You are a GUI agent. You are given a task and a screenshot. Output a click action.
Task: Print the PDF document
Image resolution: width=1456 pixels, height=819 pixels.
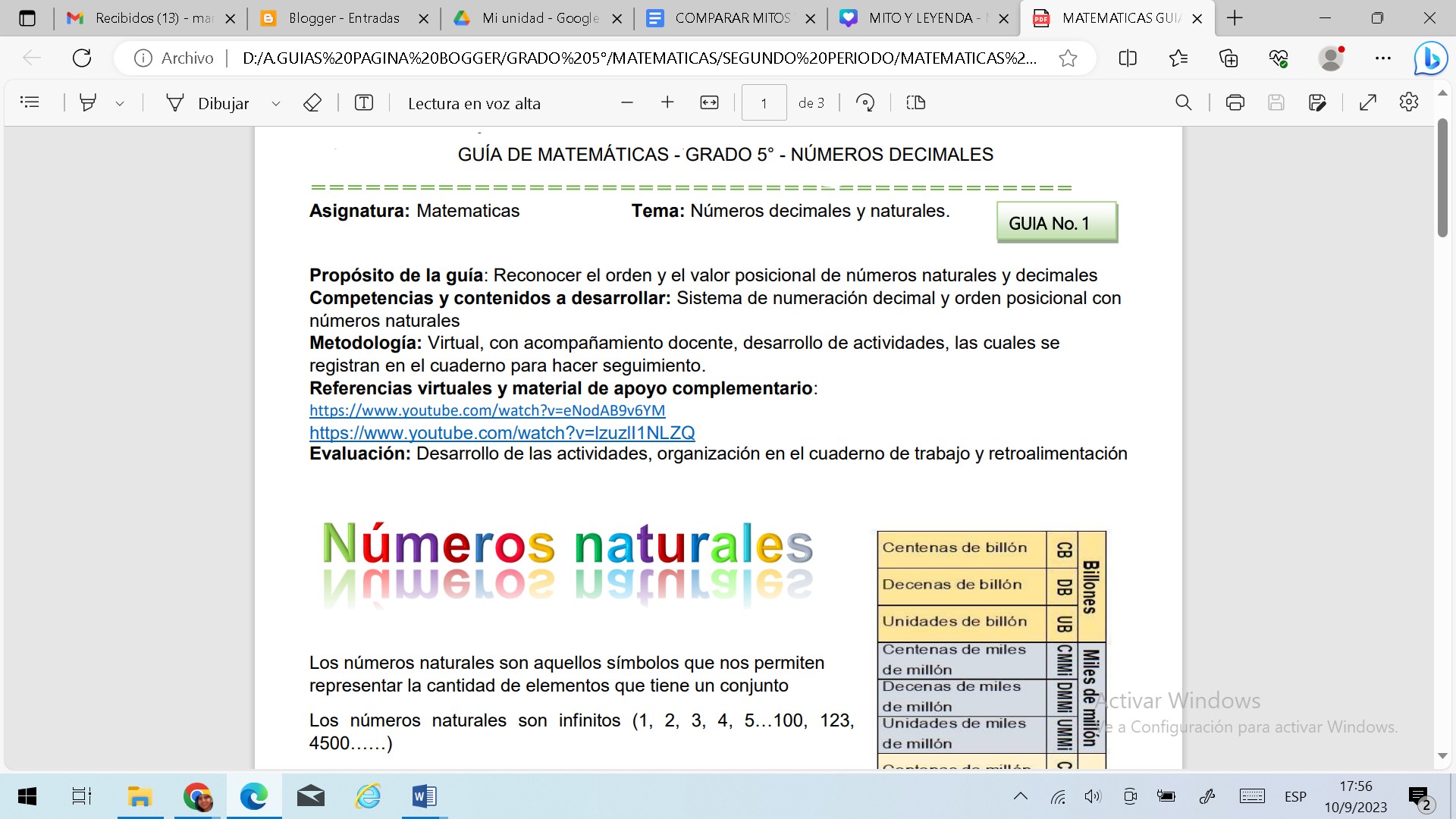coord(1235,102)
